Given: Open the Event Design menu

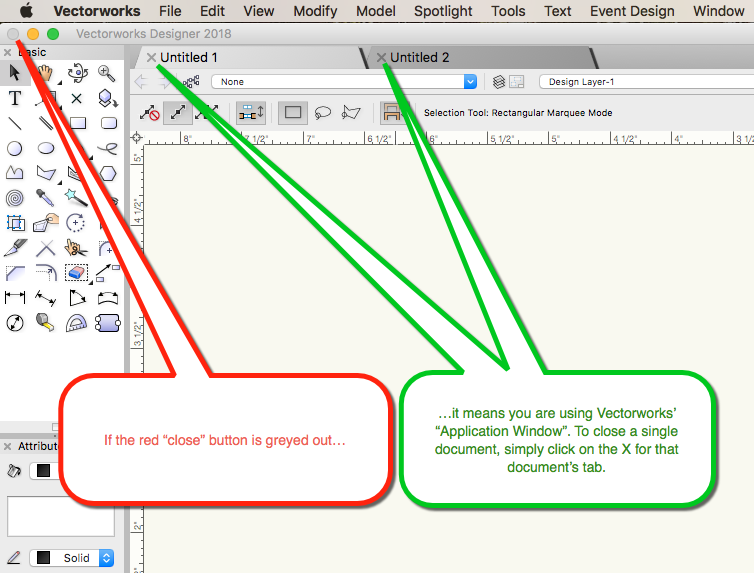Looking at the screenshot, I should click(x=632, y=11).
